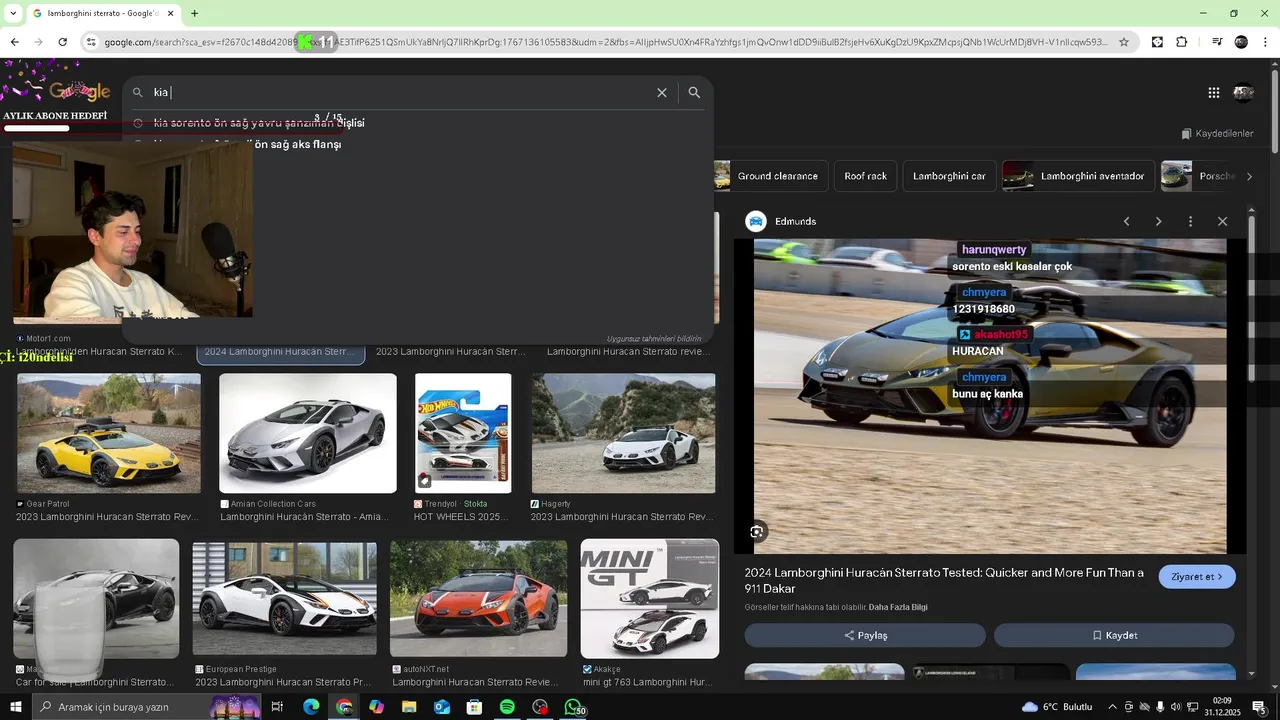Open Task View in the taskbar
The height and width of the screenshot is (720, 1280).
pyautogui.click(x=277, y=707)
